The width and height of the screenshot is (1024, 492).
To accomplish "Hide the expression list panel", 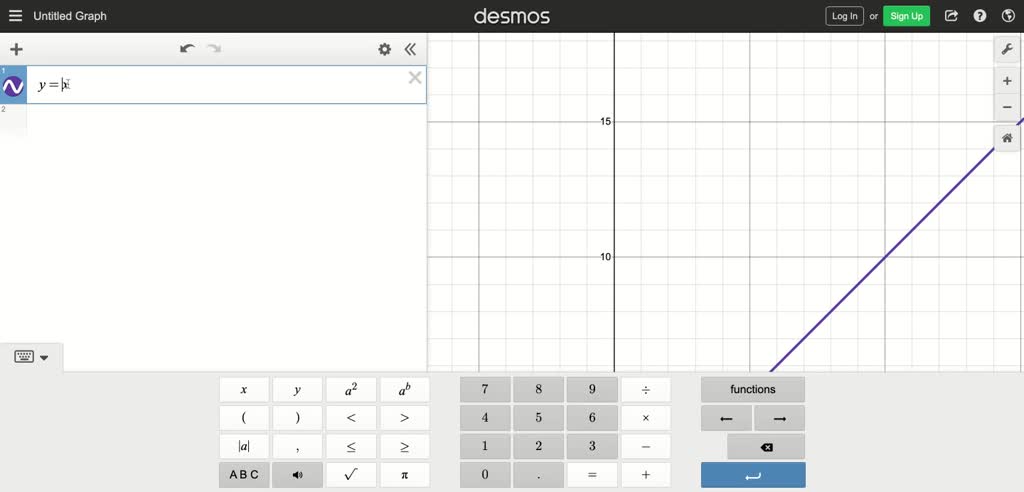I will [410, 49].
